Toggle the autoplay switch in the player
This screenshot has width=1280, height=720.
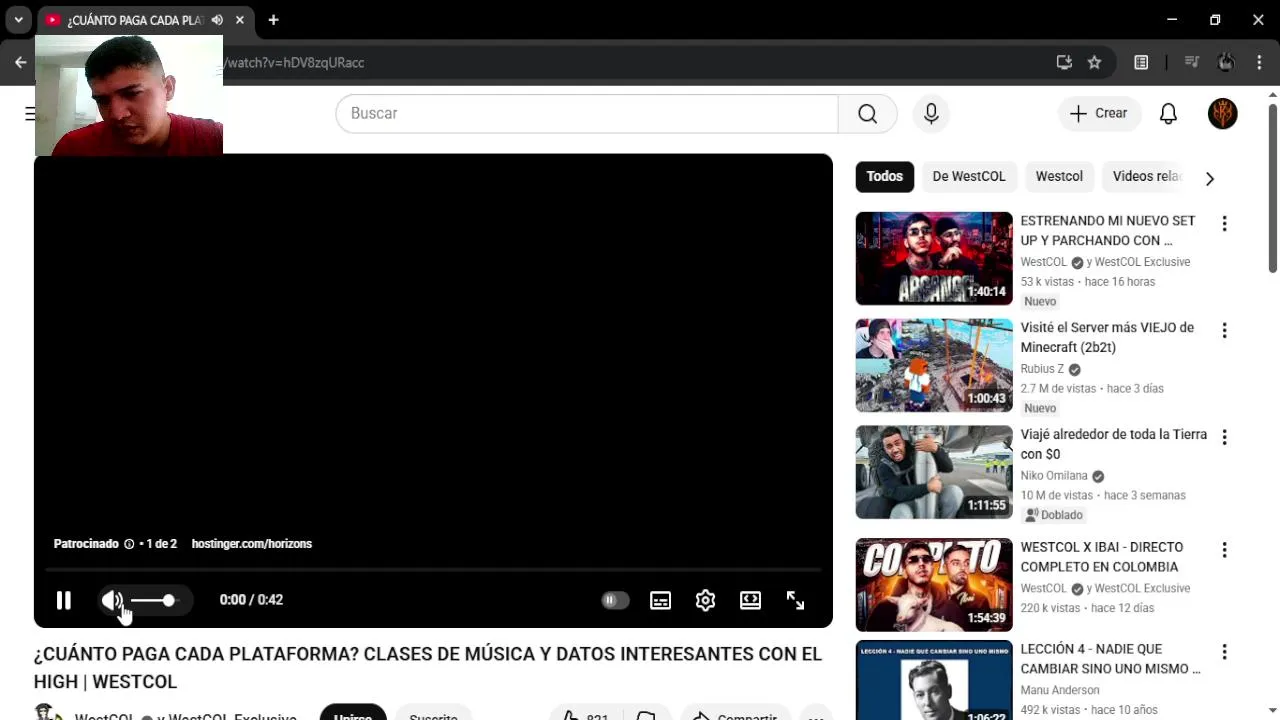click(615, 600)
